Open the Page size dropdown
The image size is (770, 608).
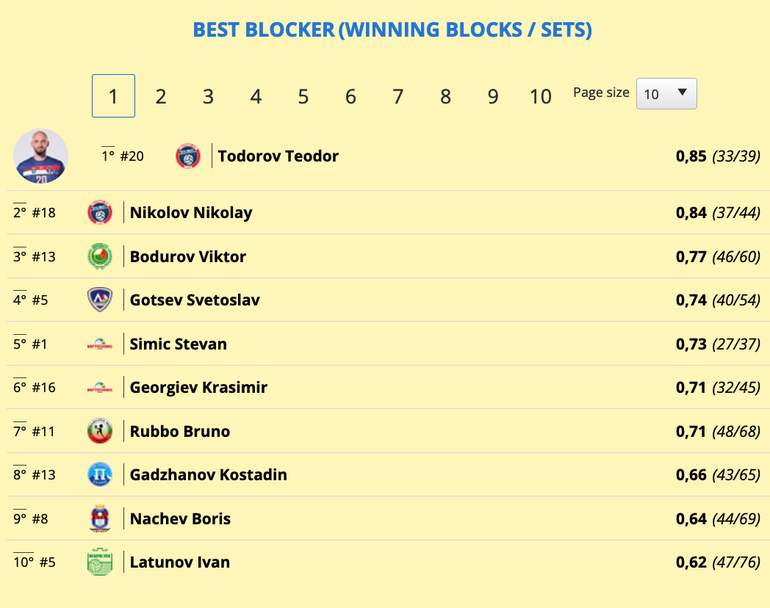pyautogui.click(x=666, y=94)
